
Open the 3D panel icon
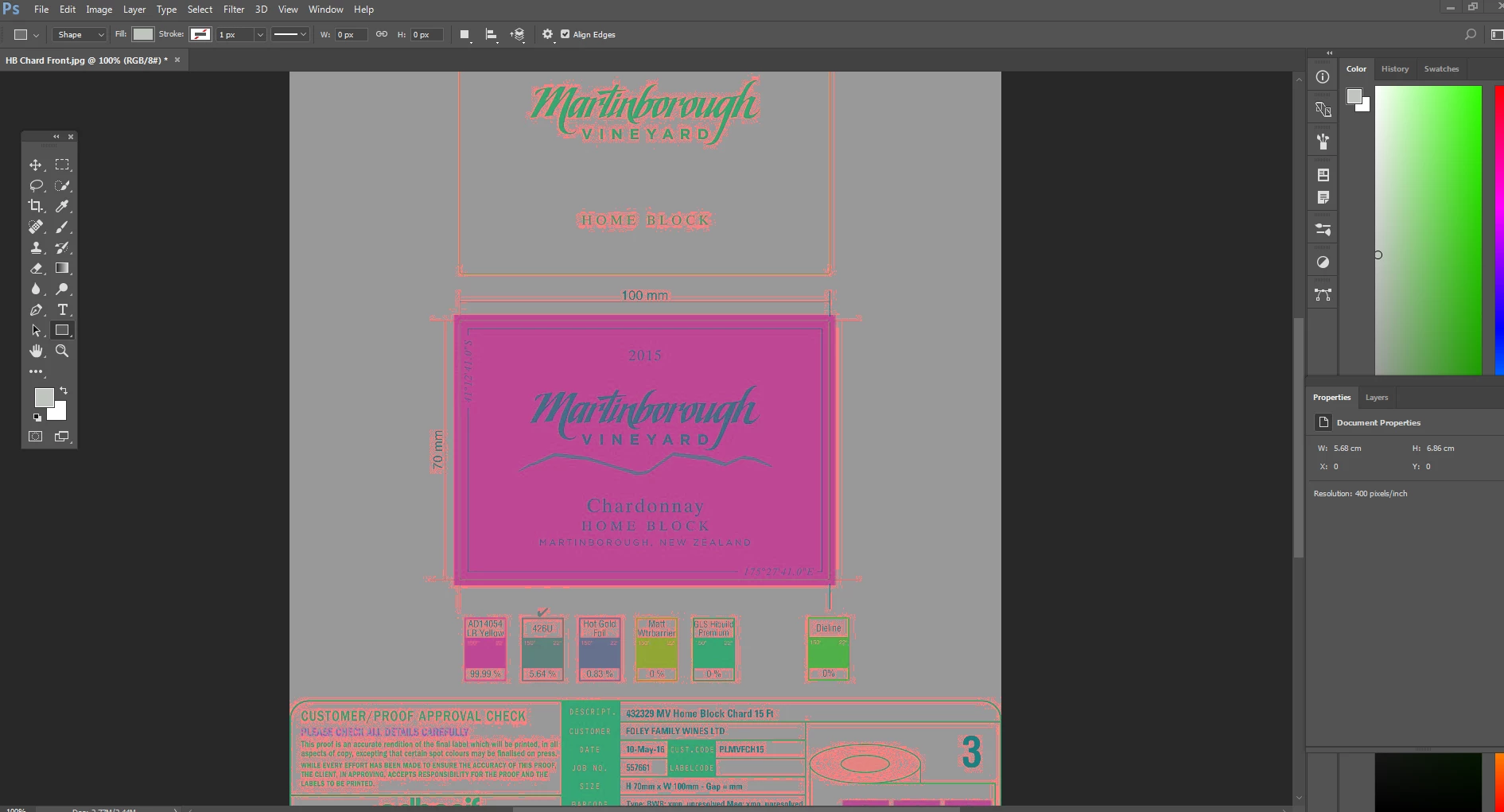(1323, 109)
